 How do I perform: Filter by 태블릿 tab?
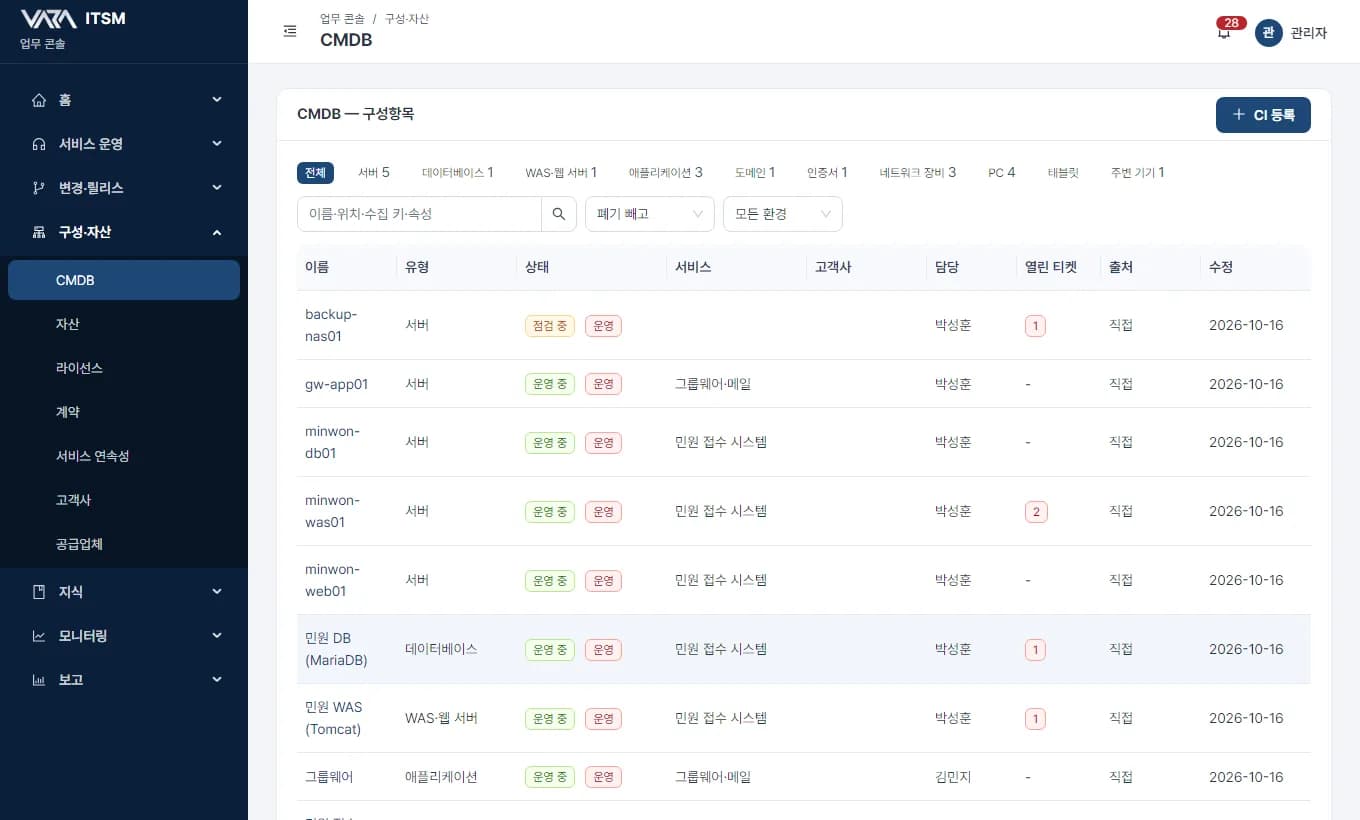[x=1063, y=173]
